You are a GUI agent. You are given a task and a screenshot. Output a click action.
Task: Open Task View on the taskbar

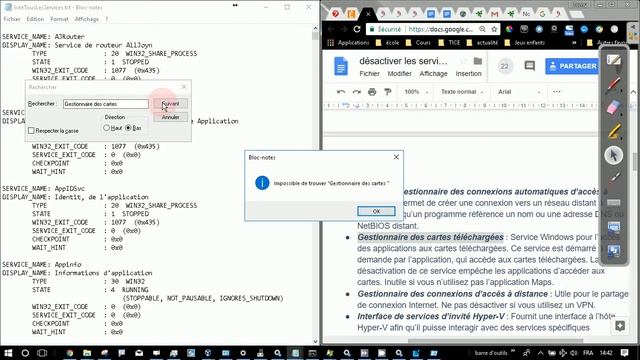click(42, 353)
